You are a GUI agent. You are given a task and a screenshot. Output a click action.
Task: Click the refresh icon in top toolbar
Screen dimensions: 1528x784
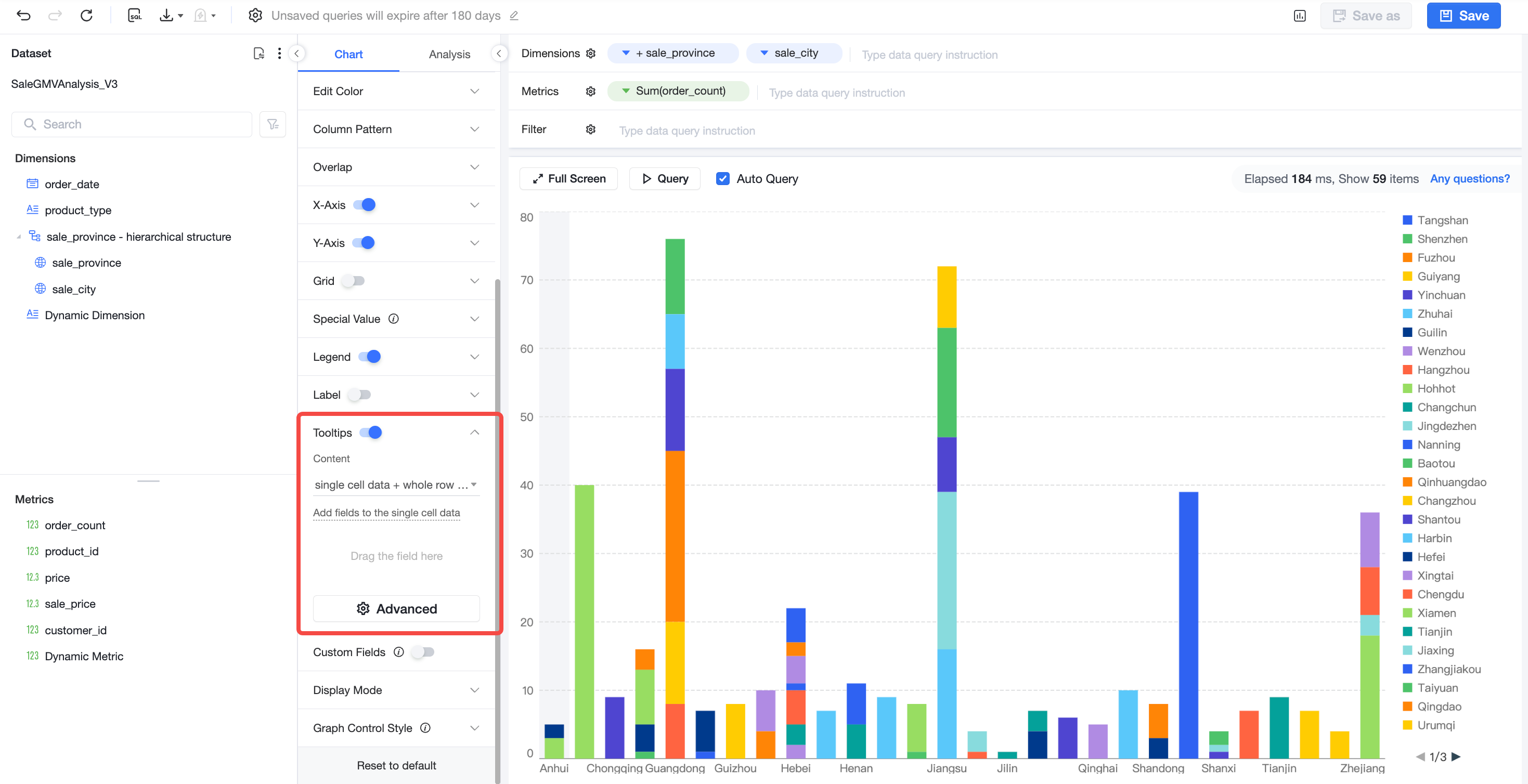[87, 16]
